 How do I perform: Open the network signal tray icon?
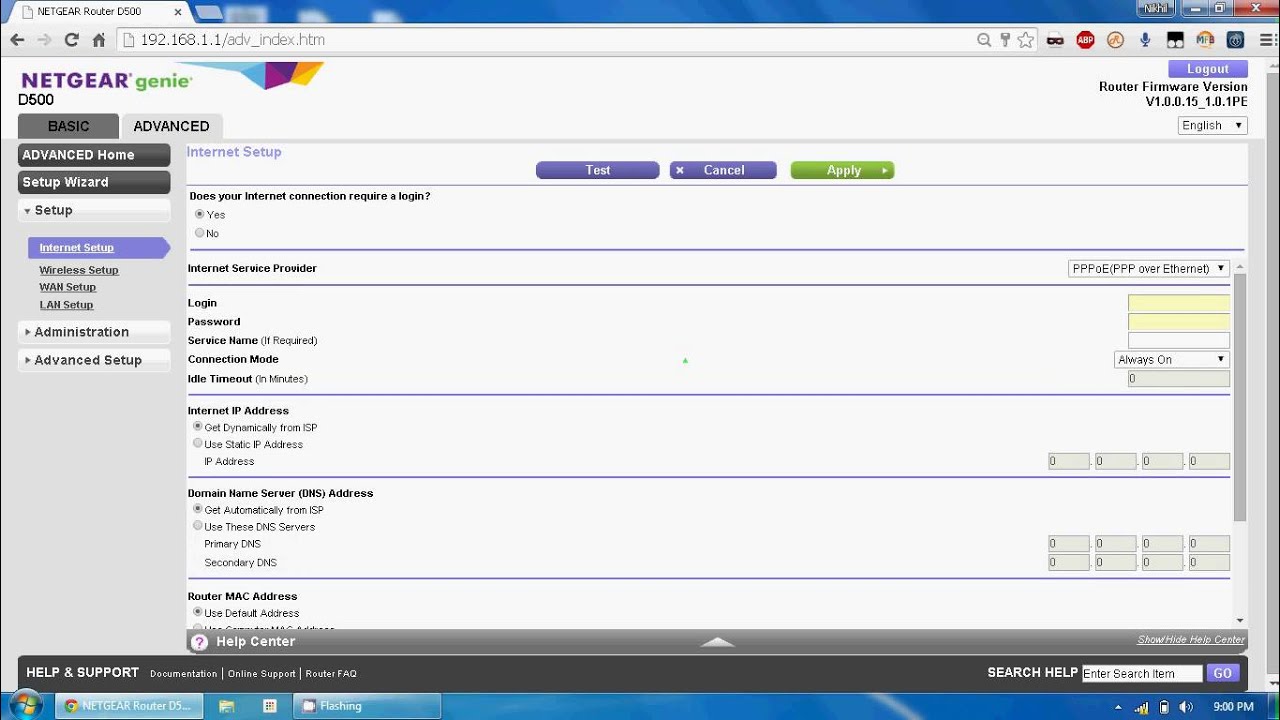point(1142,707)
